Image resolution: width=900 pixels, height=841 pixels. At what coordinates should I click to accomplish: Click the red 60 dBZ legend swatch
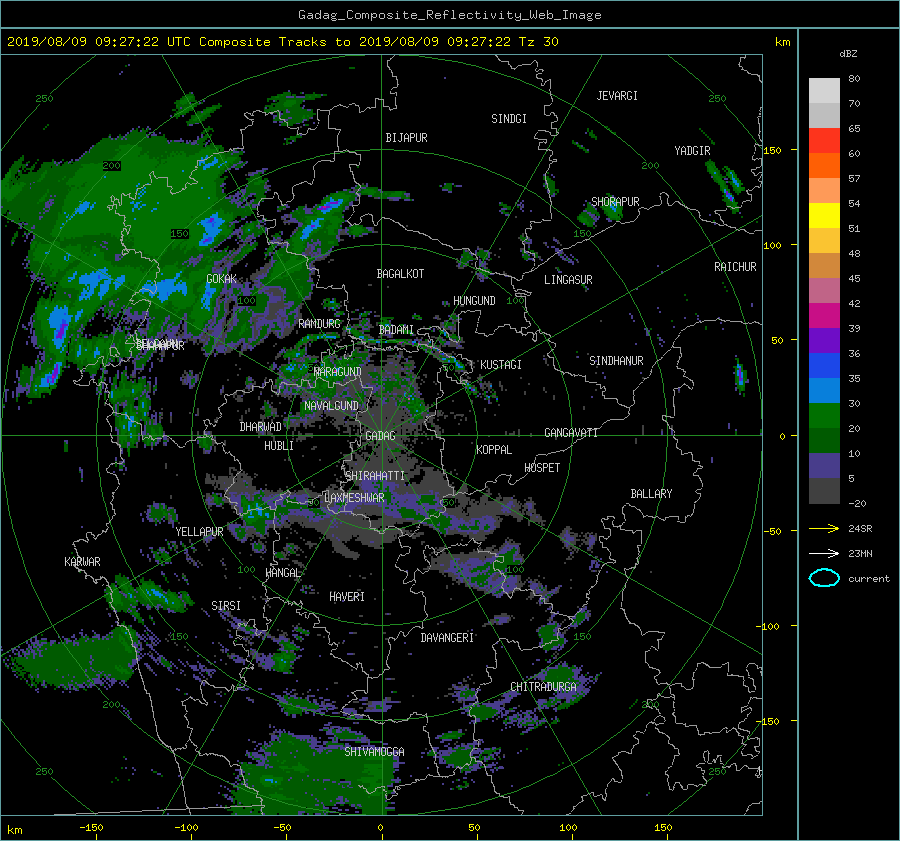click(824, 141)
